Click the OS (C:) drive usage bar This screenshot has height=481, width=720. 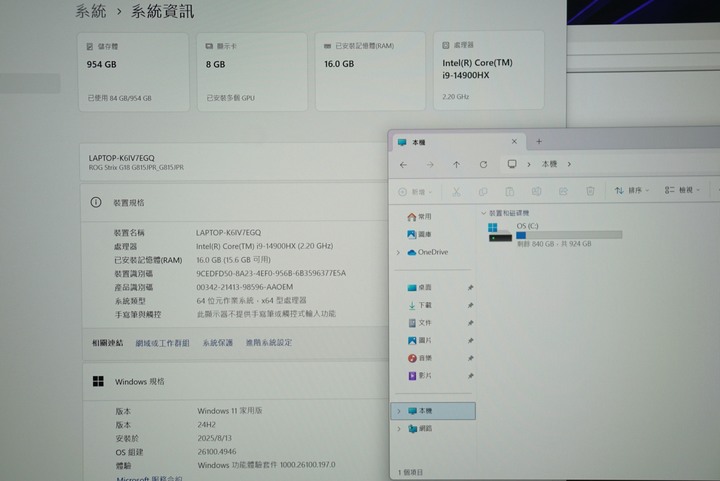click(569, 235)
